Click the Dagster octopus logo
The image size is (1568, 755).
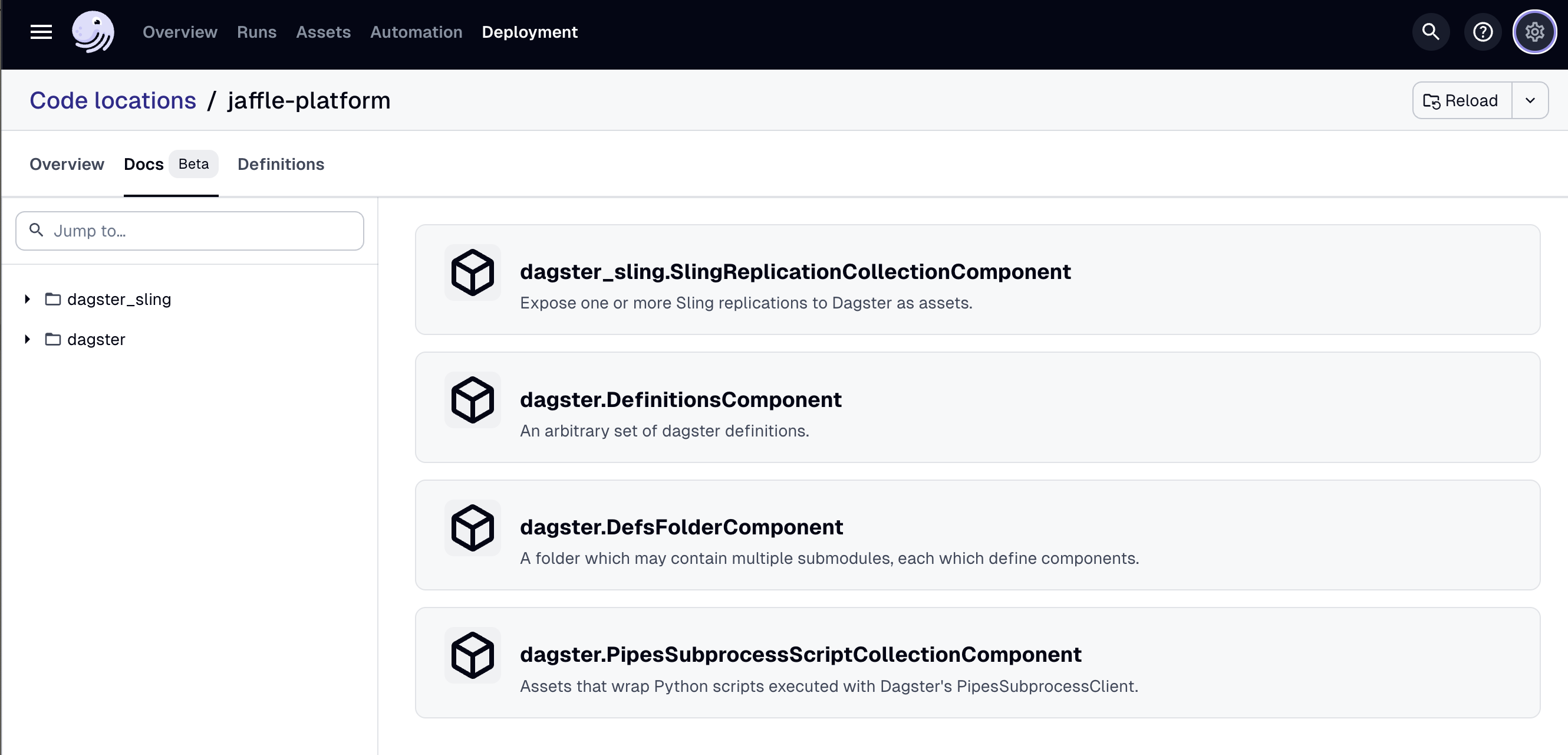[x=93, y=32]
